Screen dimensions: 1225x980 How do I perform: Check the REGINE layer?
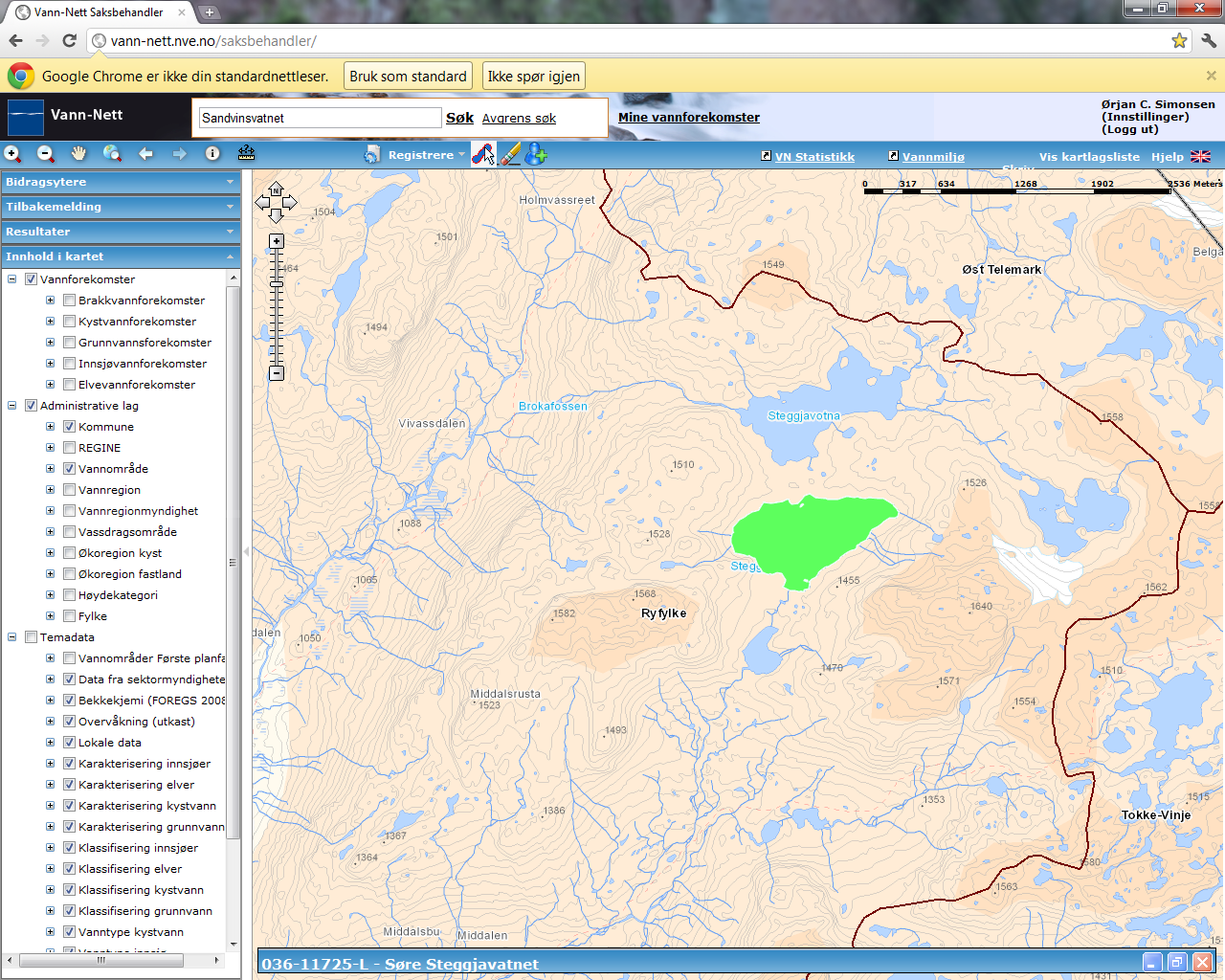pos(69,448)
